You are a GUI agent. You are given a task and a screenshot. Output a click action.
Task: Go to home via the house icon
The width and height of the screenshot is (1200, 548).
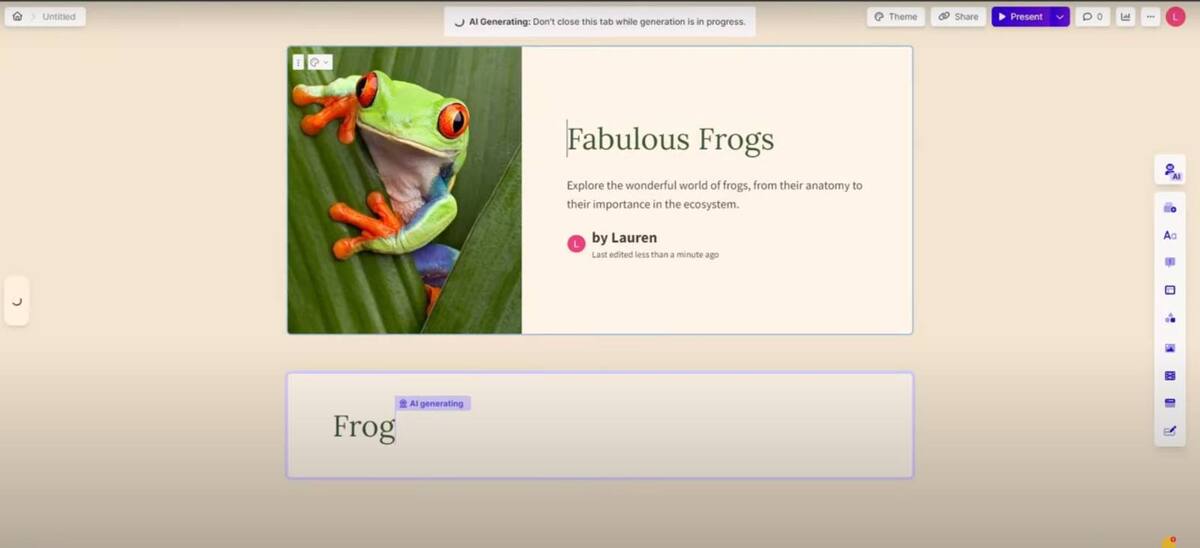coord(17,17)
